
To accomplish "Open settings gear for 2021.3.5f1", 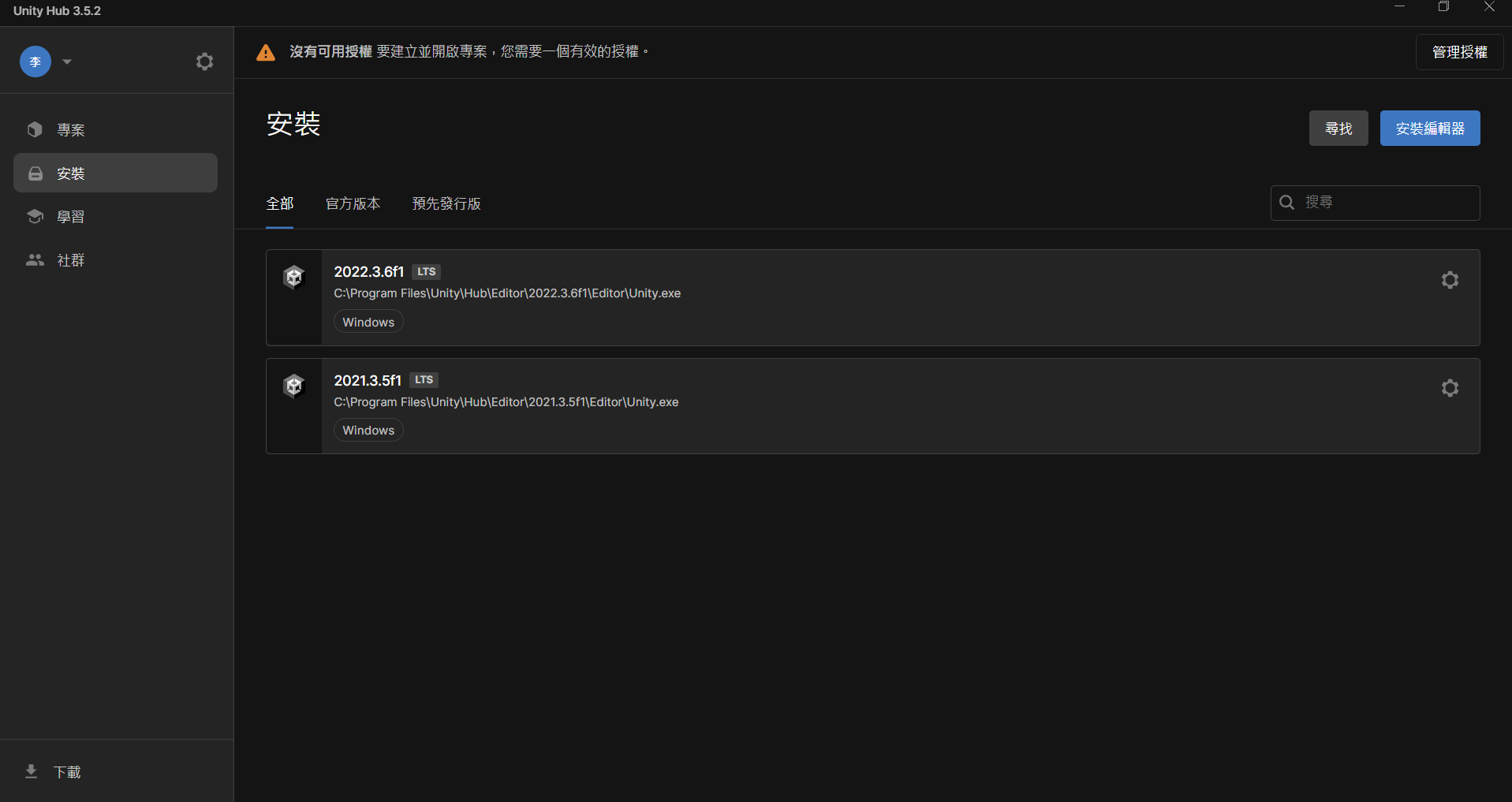I will [x=1450, y=388].
